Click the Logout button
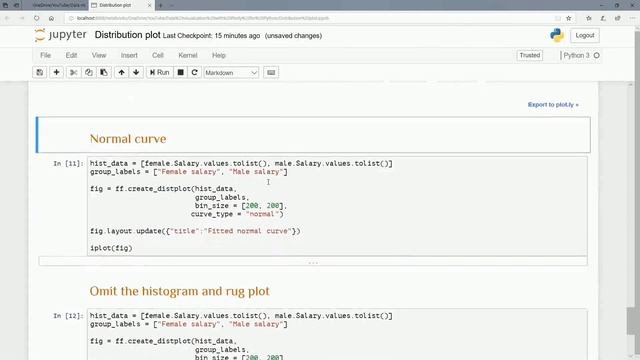The image size is (640, 360). [x=584, y=36]
